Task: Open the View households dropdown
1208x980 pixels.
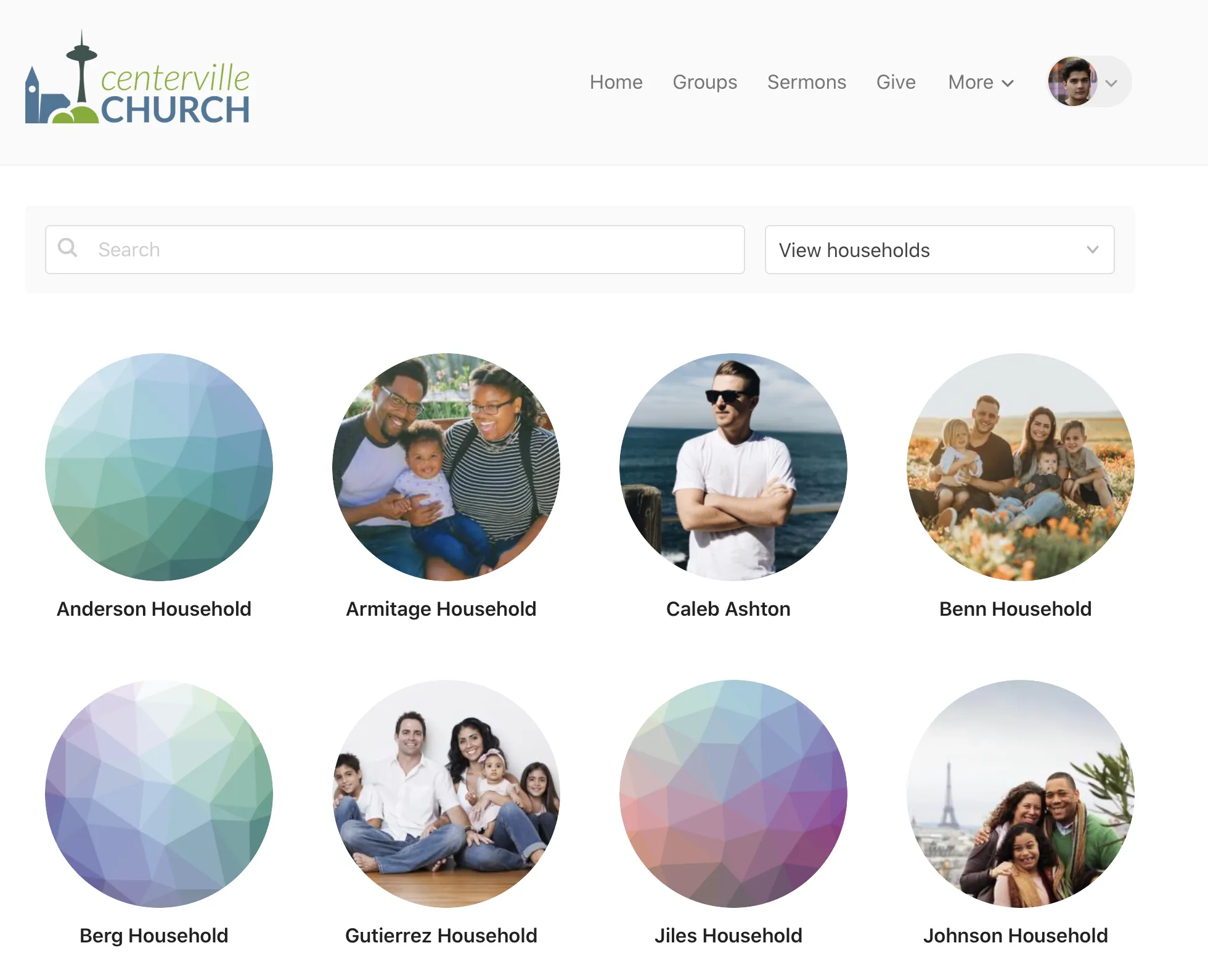Action: point(939,250)
